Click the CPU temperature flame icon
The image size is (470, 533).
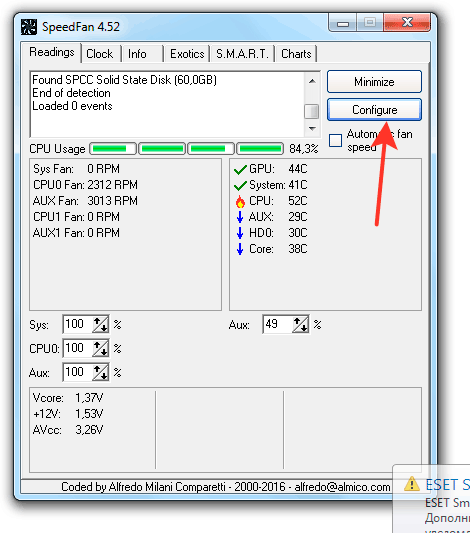(x=240, y=201)
